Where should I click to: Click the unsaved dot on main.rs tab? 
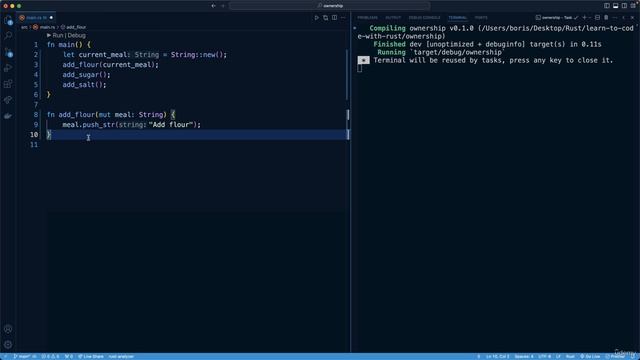coord(51,18)
